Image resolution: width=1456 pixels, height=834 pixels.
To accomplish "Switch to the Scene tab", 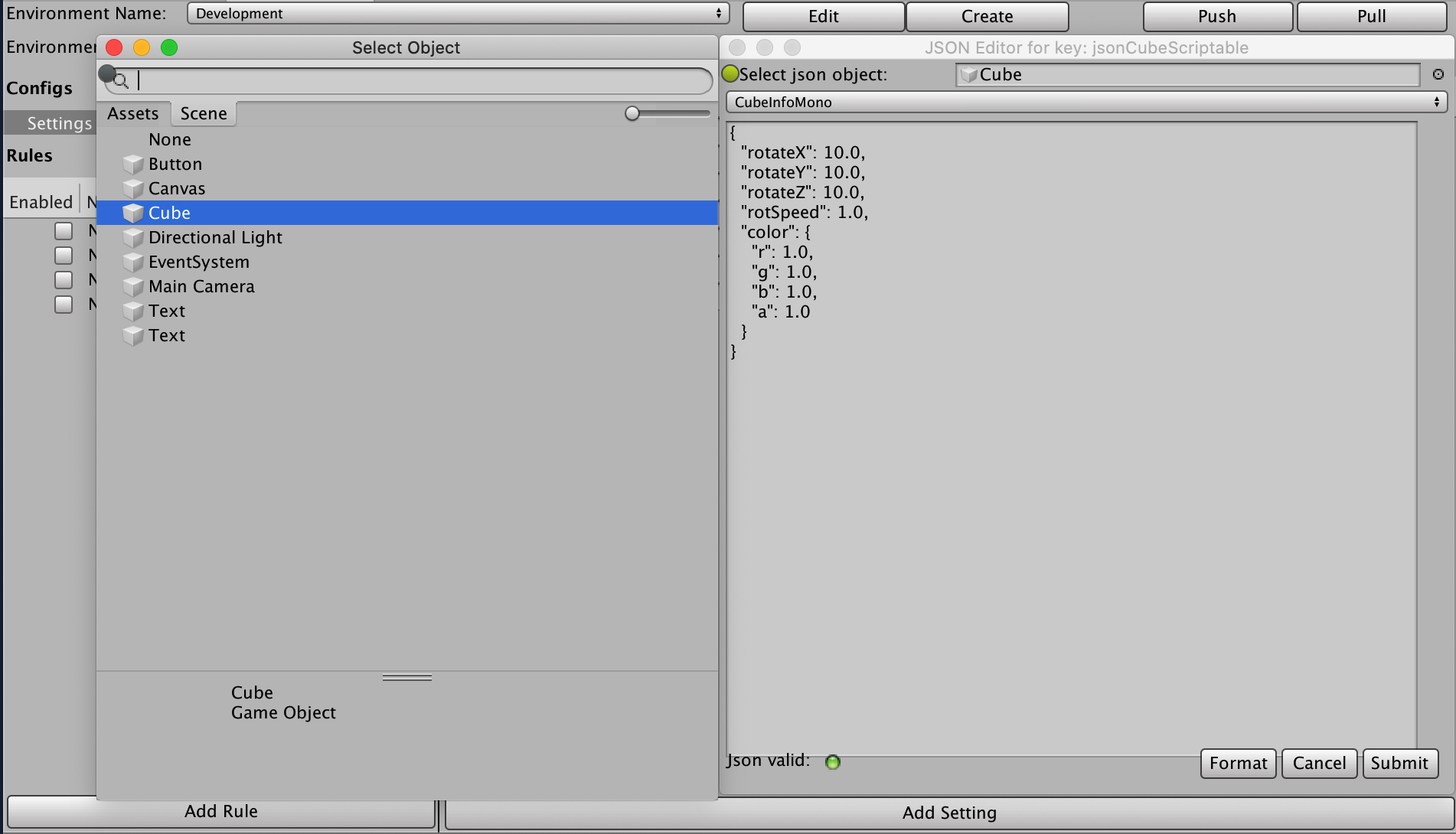I will 202,113.
